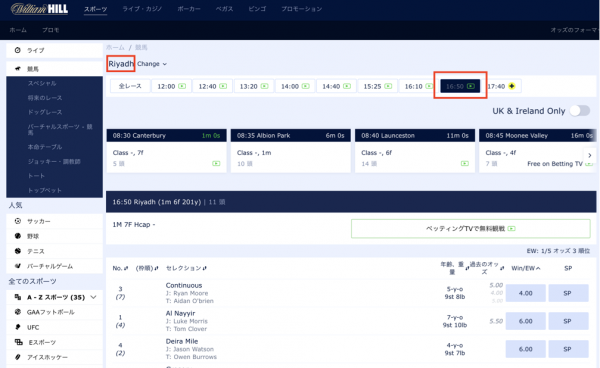Open the プロモーション top navigation tab
The image size is (600, 368).
302,9
